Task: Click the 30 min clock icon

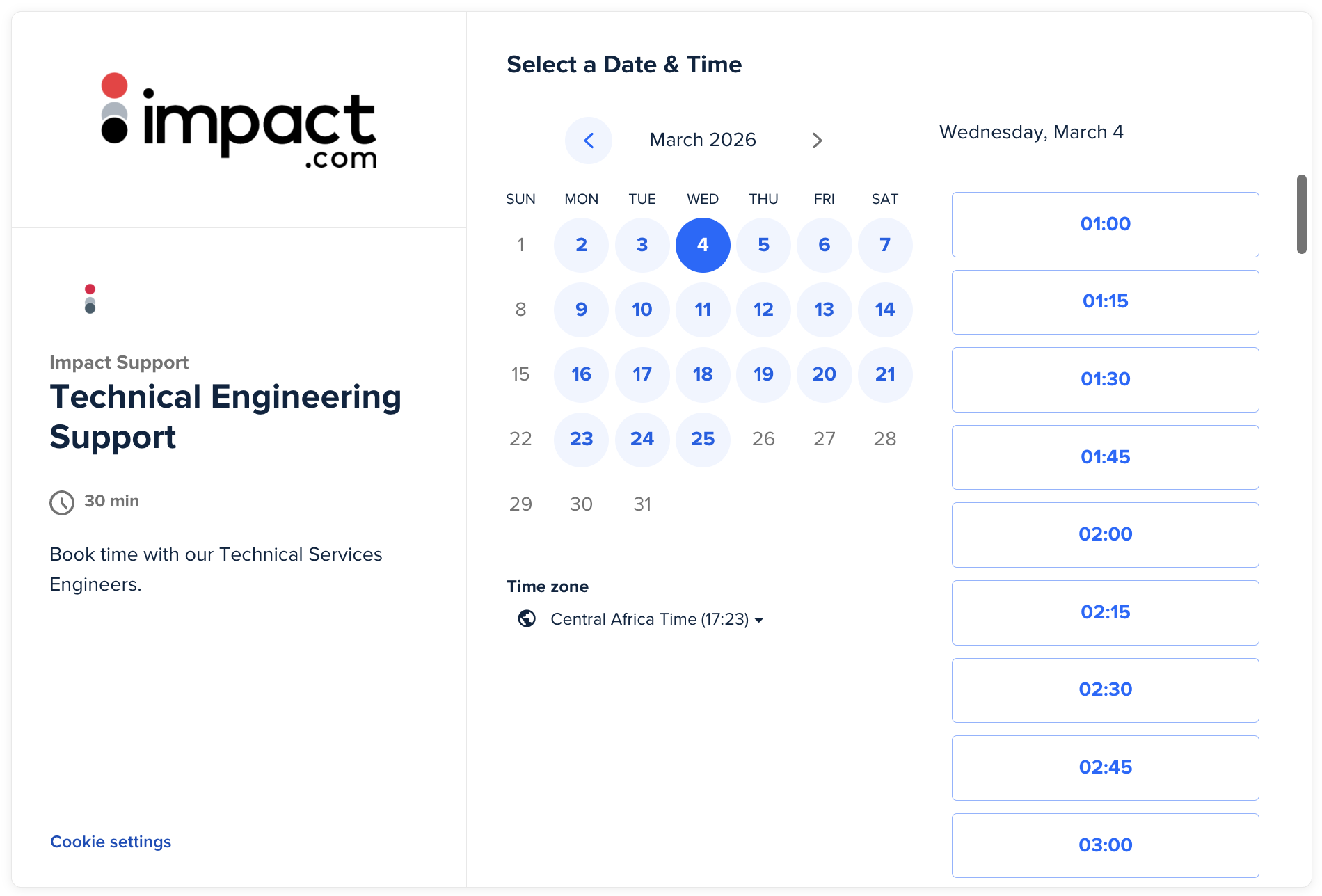Action: (62, 502)
